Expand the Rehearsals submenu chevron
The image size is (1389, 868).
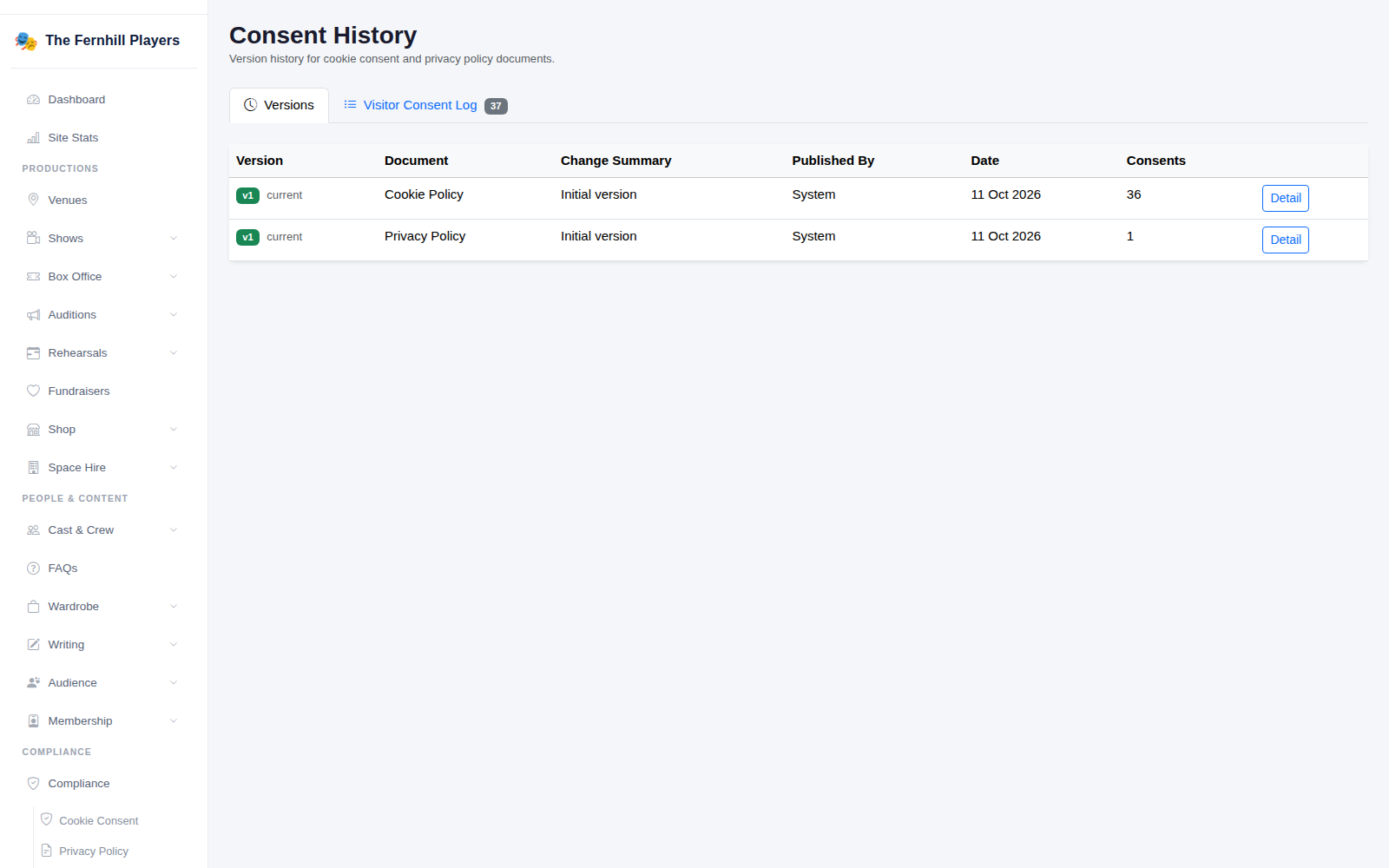[x=174, y=353]
